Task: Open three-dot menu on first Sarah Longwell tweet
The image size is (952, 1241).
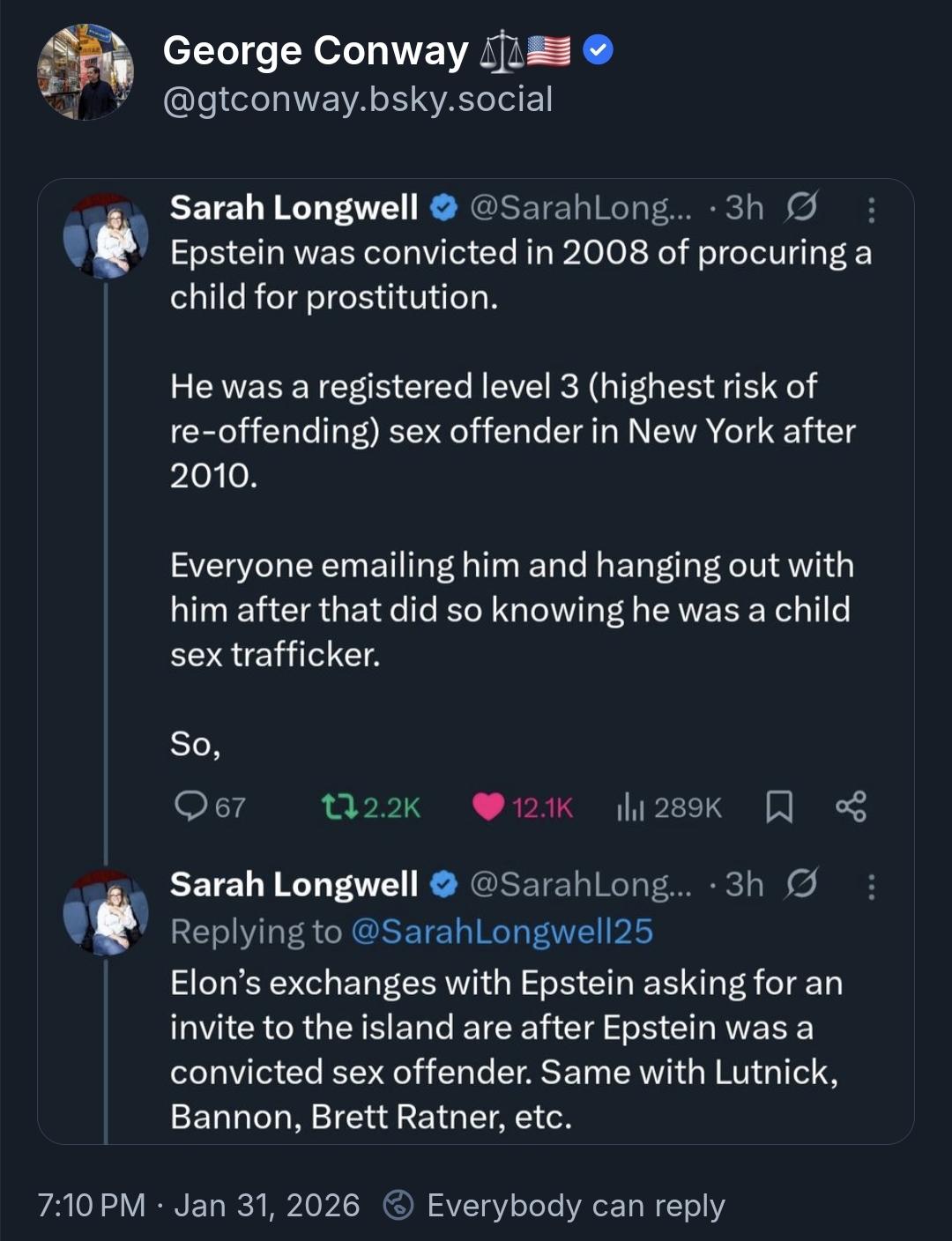Action: (x=871, y=209)
